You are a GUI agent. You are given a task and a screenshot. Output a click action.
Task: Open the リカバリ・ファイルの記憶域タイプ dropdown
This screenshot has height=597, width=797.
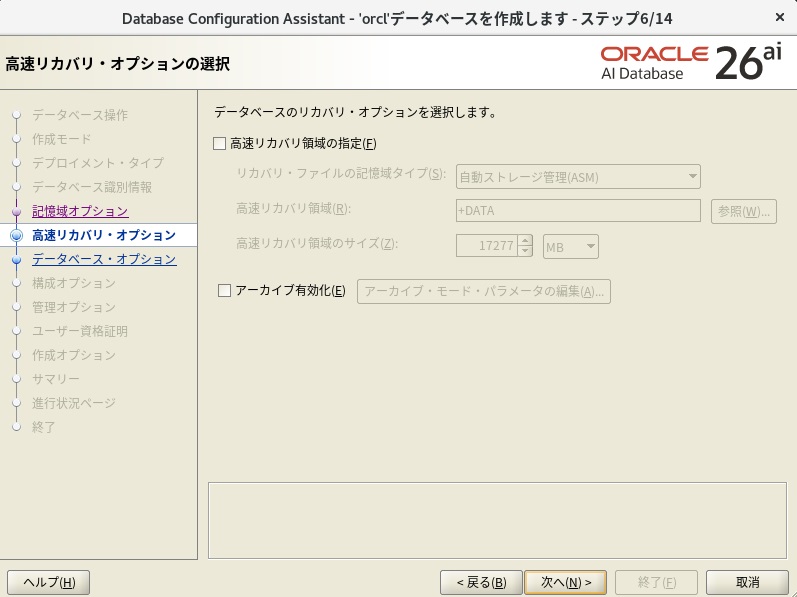[x=578, y=177]
